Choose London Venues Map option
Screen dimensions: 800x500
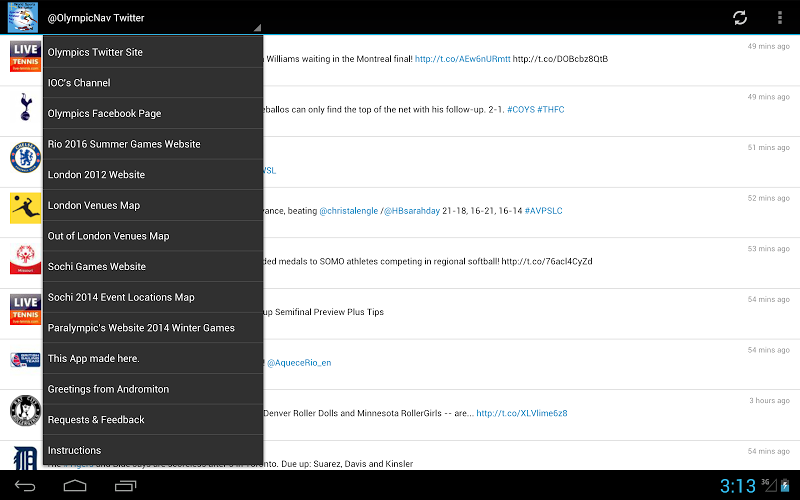(153, 205)
